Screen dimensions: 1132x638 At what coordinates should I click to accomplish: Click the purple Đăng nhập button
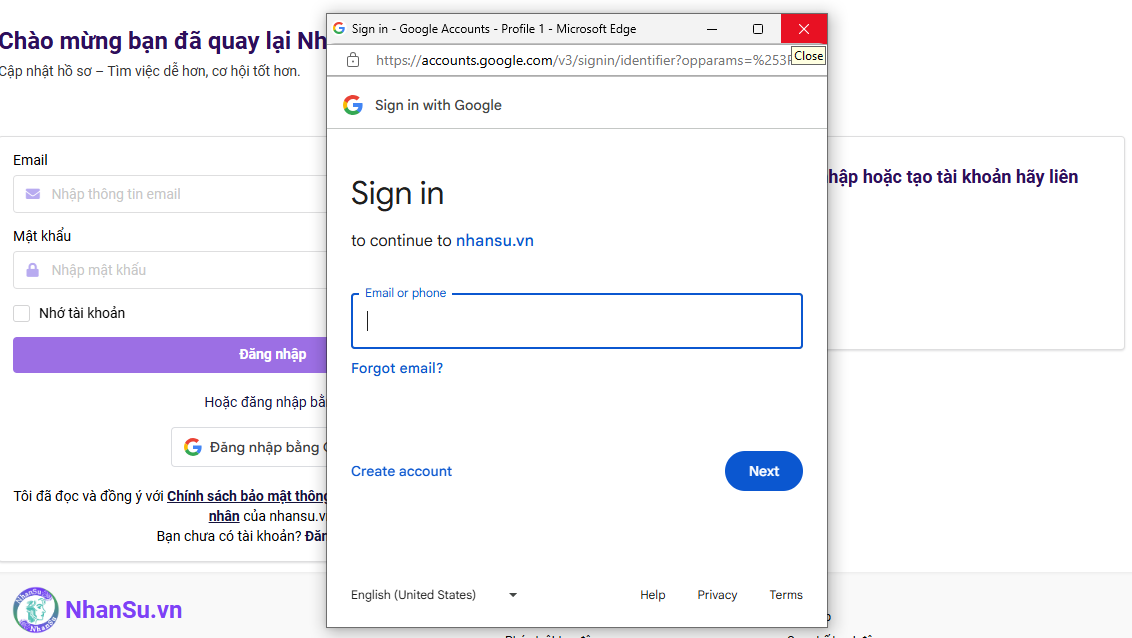(170, 354)
